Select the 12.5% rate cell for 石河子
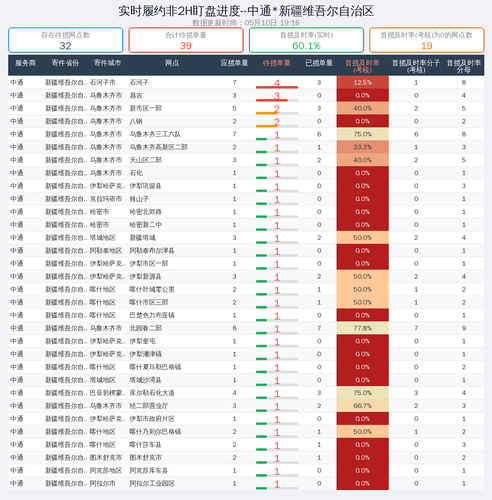 (362, 82)
